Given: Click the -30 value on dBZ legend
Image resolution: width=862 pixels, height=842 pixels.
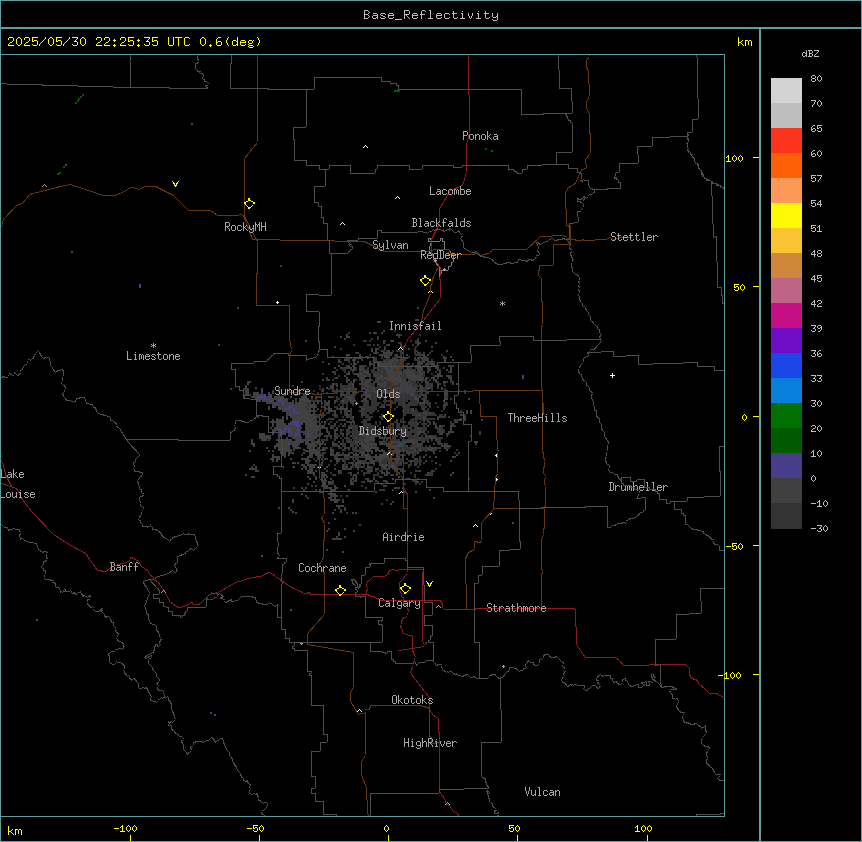Looking at the screenshot, I should (819, 529).
